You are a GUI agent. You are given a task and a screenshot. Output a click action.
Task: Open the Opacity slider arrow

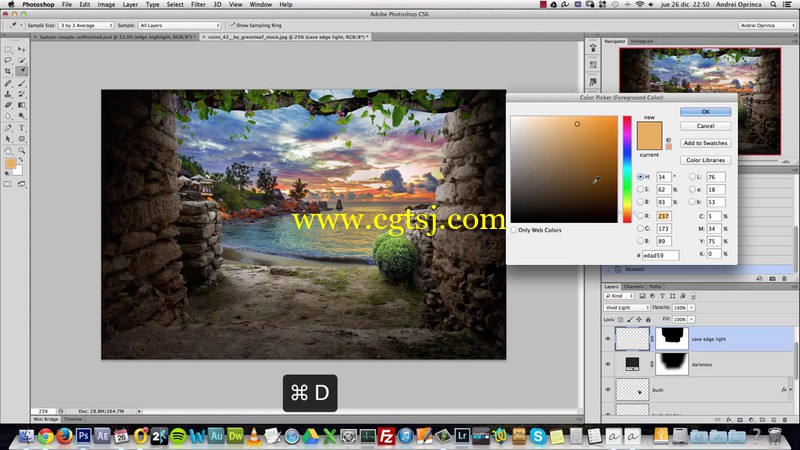click(x=691, y=308)
